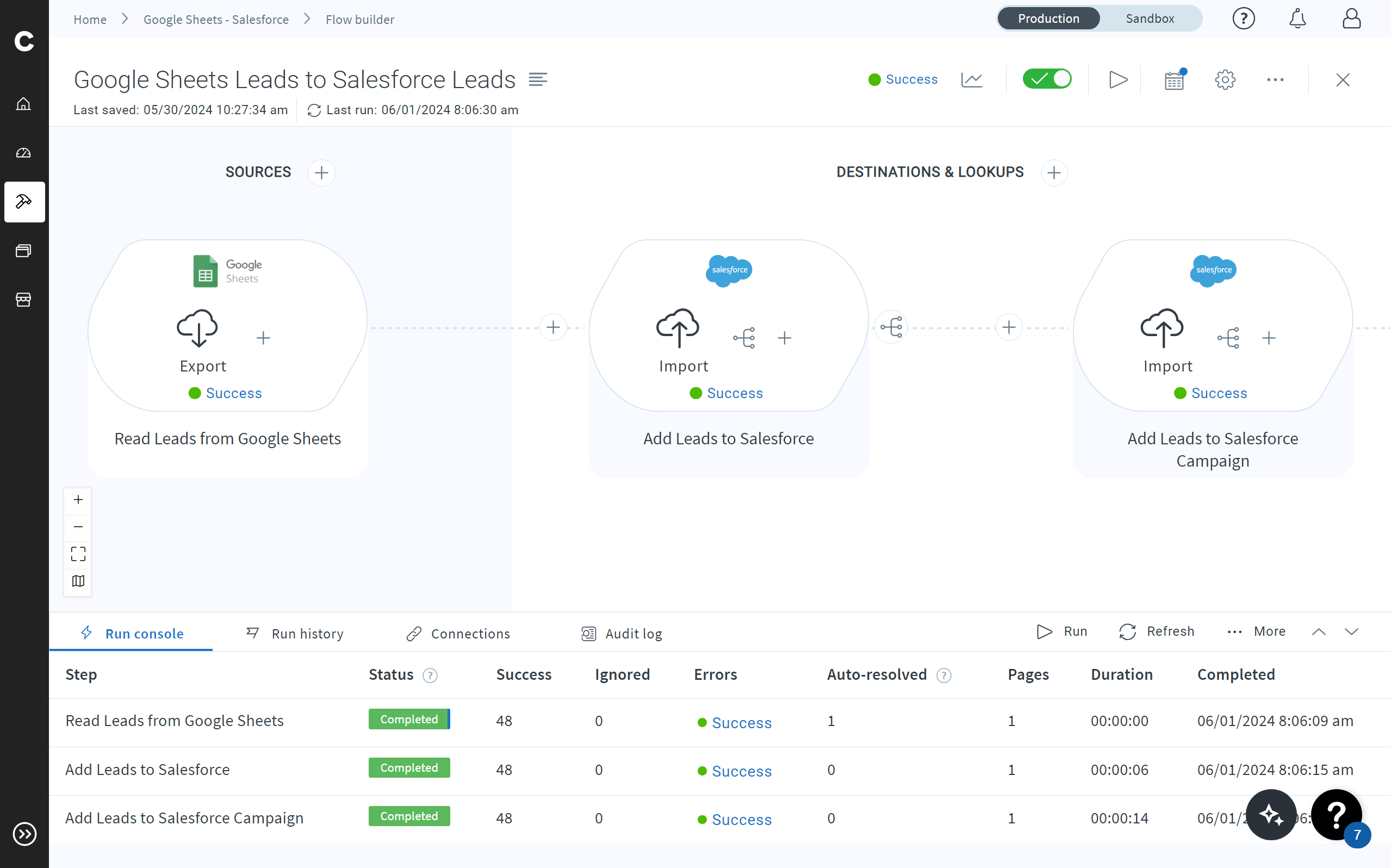Close the flow builder
This screenshot has height=868, width=1391.
(x=1343, y=79)
